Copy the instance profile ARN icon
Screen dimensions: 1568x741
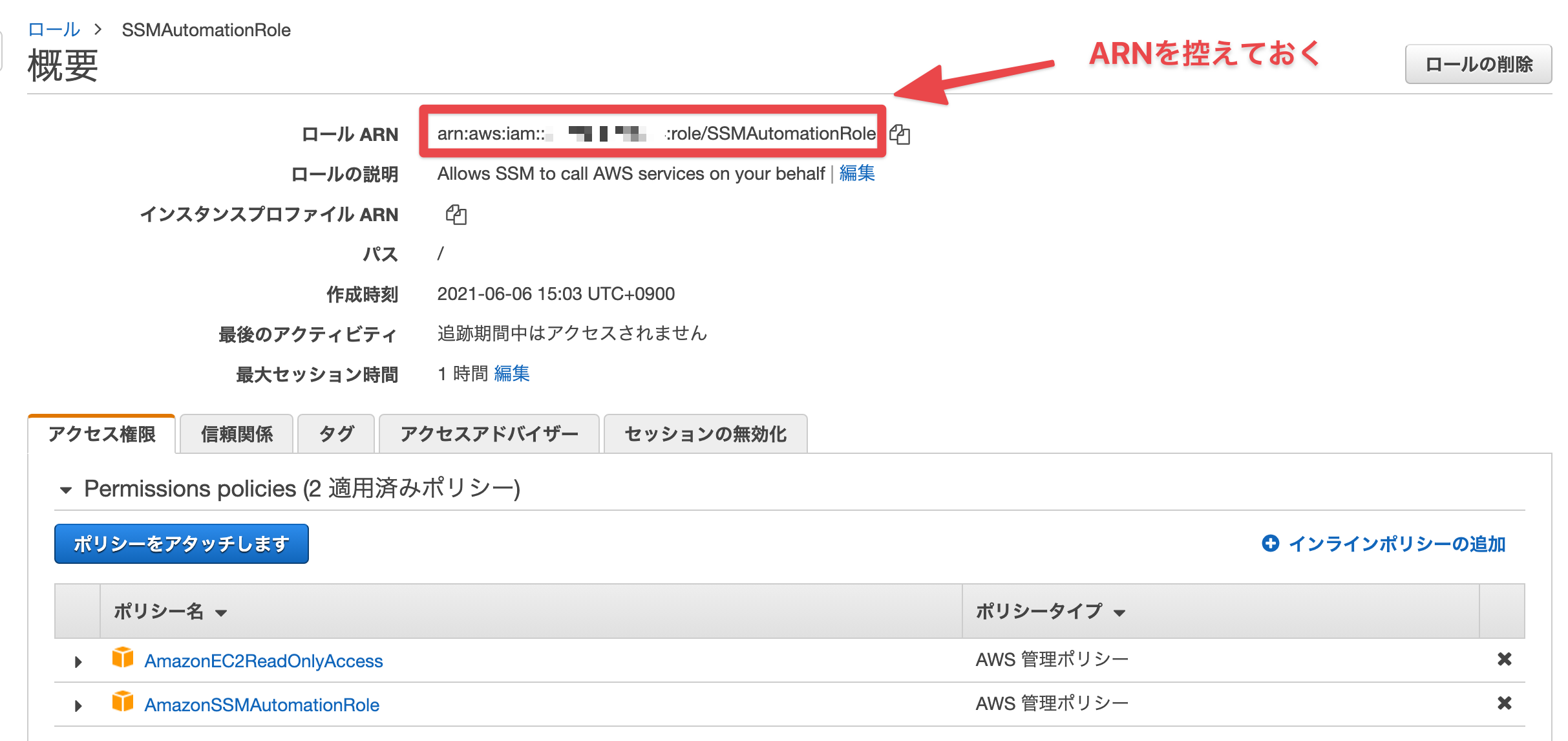click(x=456, y=215)
